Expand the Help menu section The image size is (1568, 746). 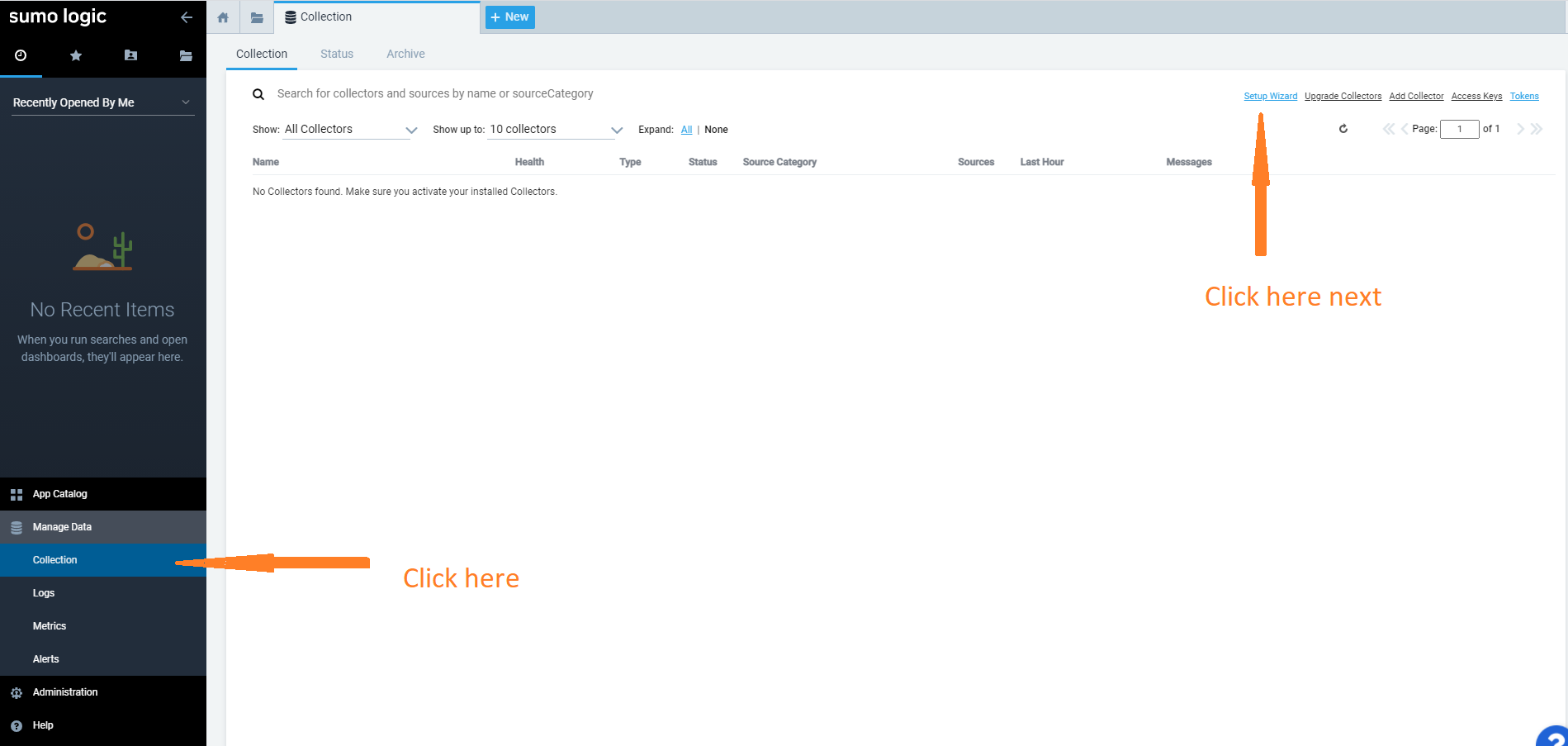pos(103,725)
